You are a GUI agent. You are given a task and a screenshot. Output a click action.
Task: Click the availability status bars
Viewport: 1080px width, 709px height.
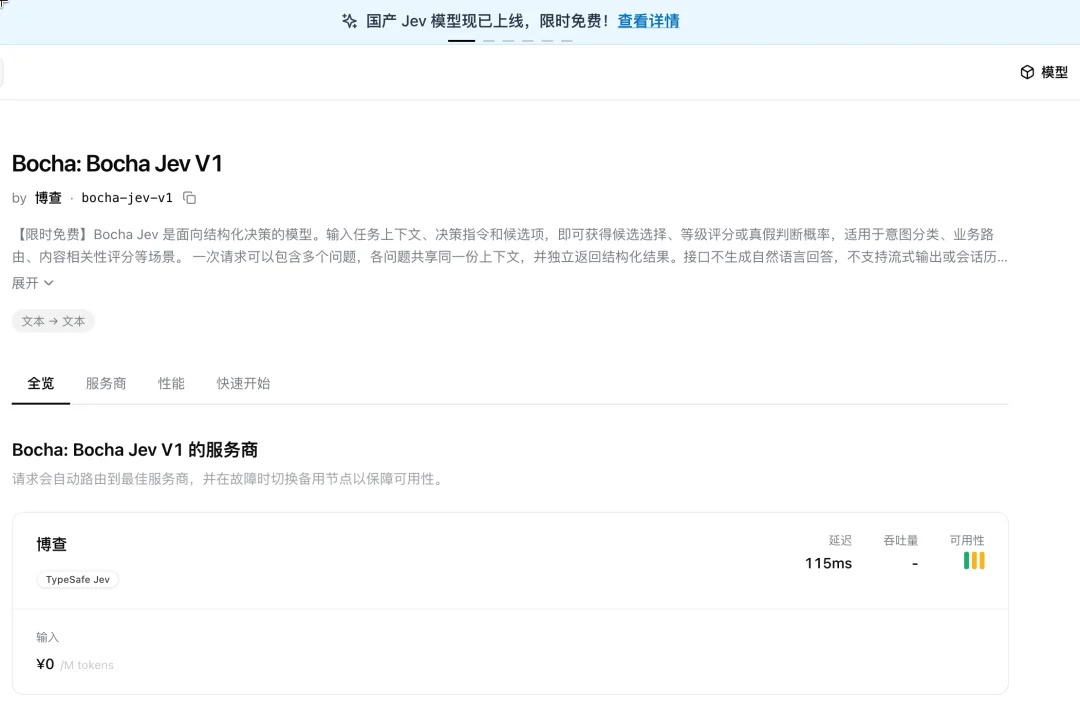pyautogui.click(x=974, y=561)
